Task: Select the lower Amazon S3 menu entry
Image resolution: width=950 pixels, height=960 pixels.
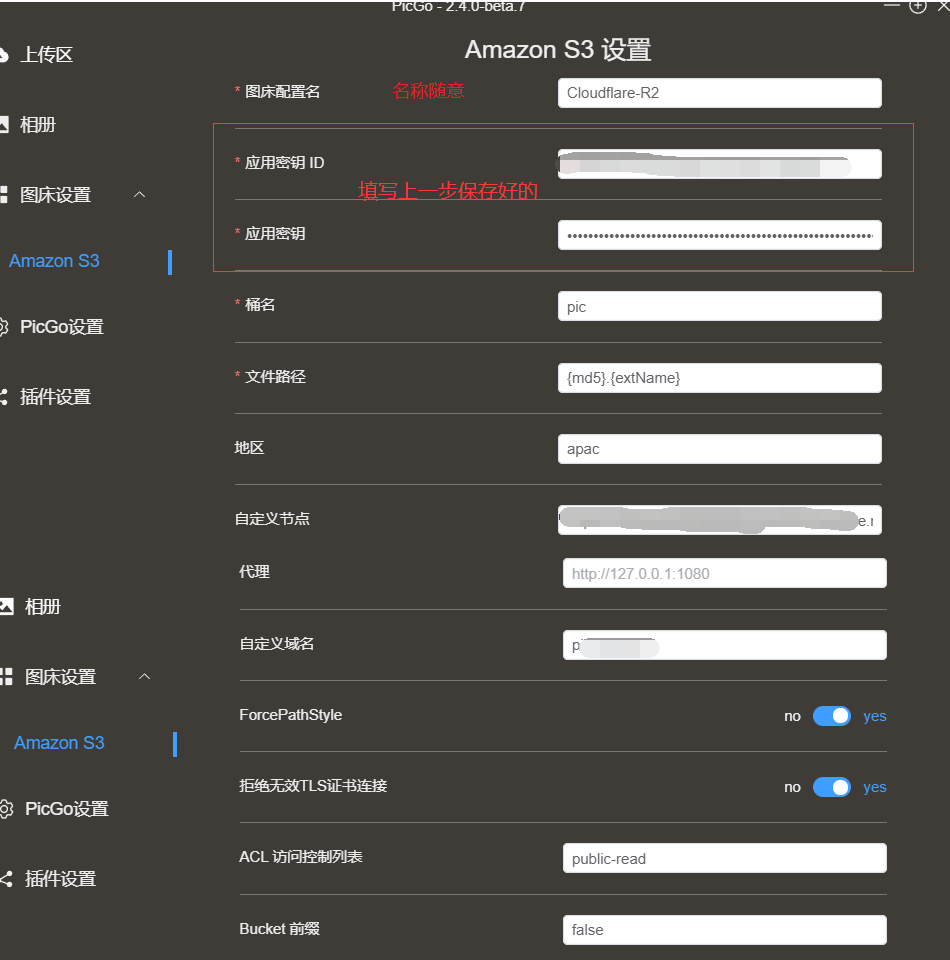Action: (x=60, y=743)
